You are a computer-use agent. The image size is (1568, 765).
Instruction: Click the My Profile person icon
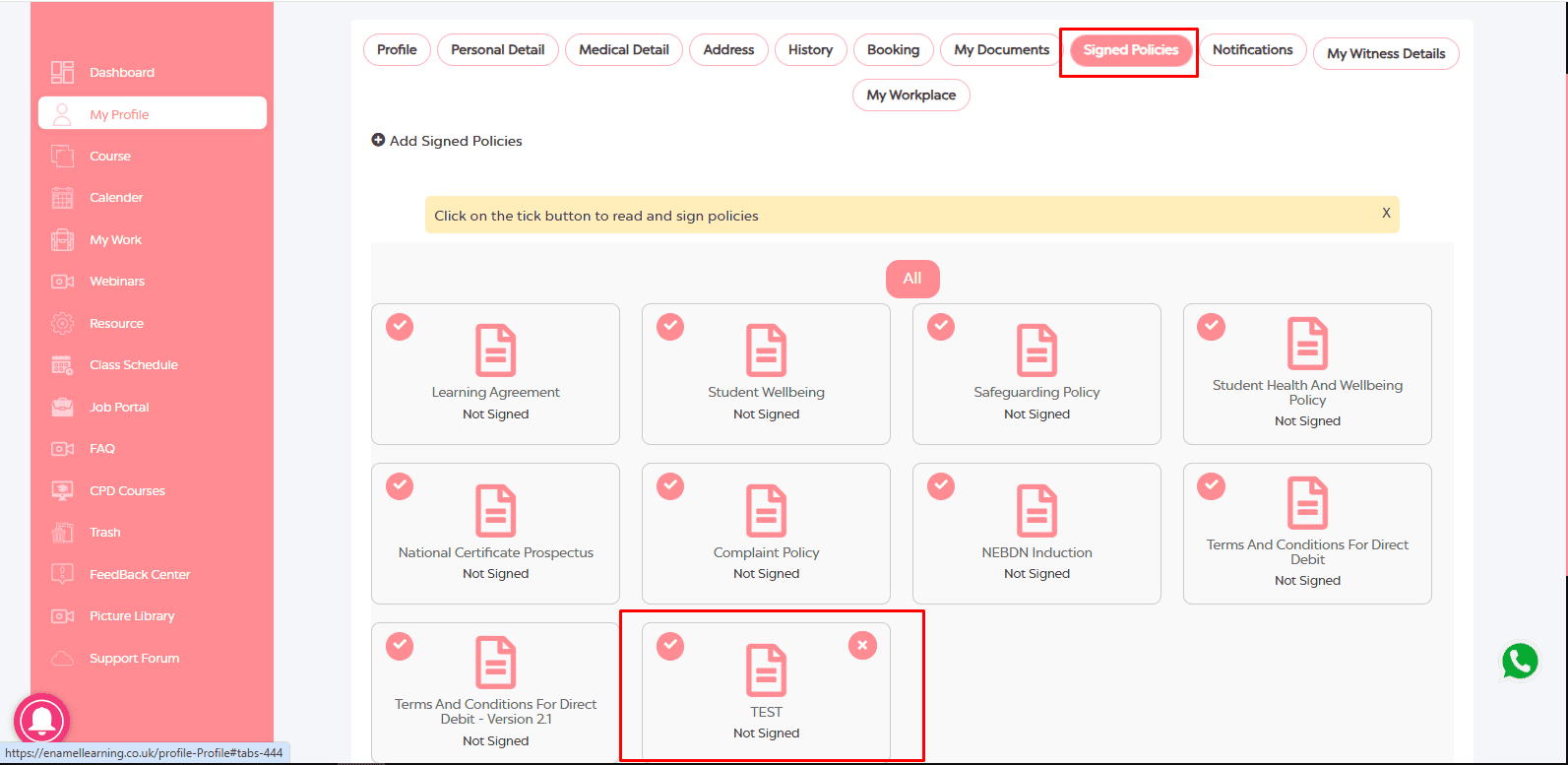tap(62, 114)
